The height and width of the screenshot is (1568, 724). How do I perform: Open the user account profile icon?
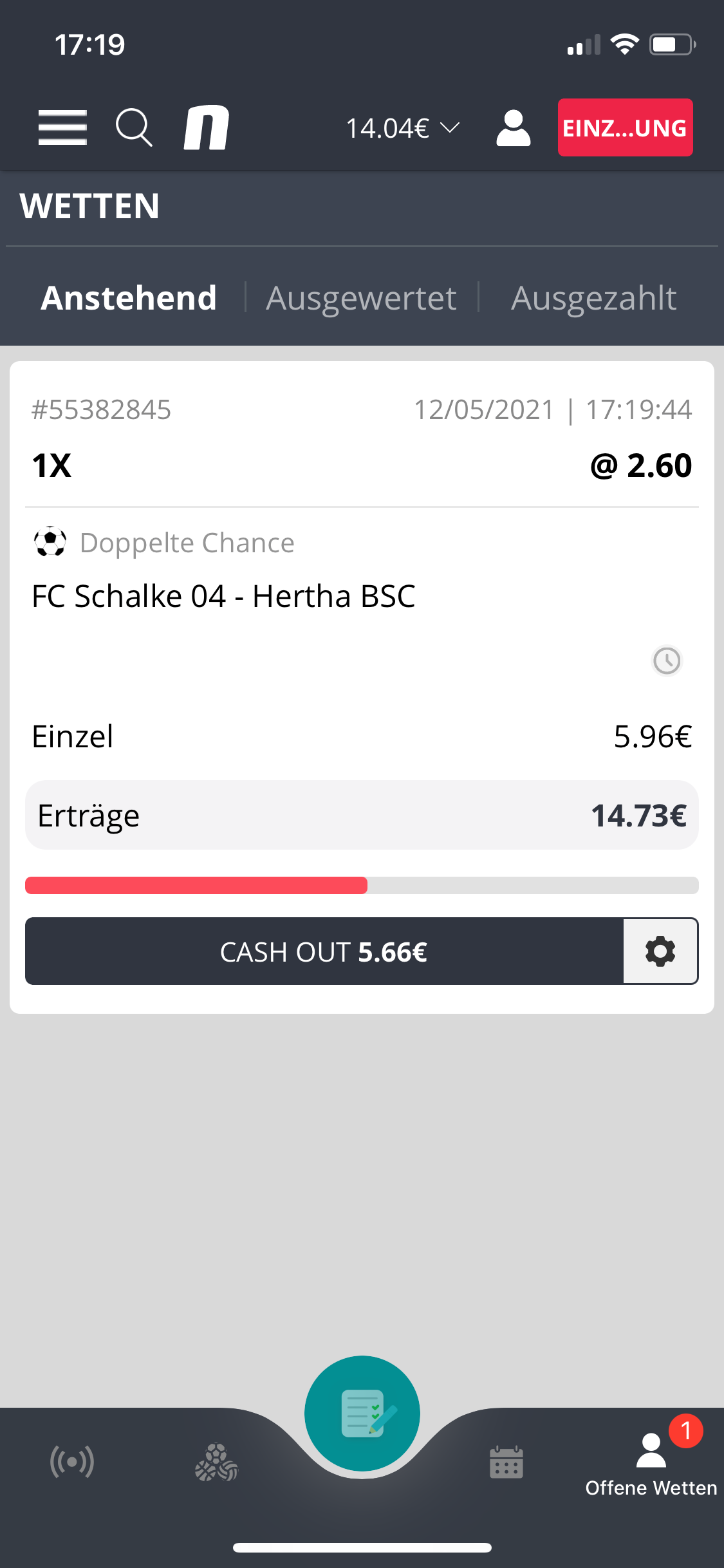point(513,127)
